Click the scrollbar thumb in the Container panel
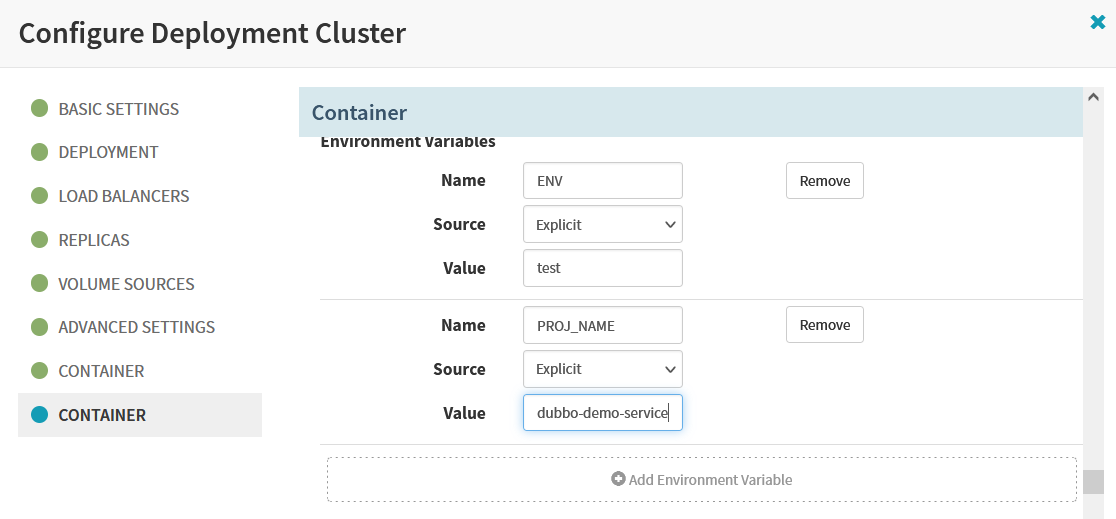 [x=1094, y=482]
